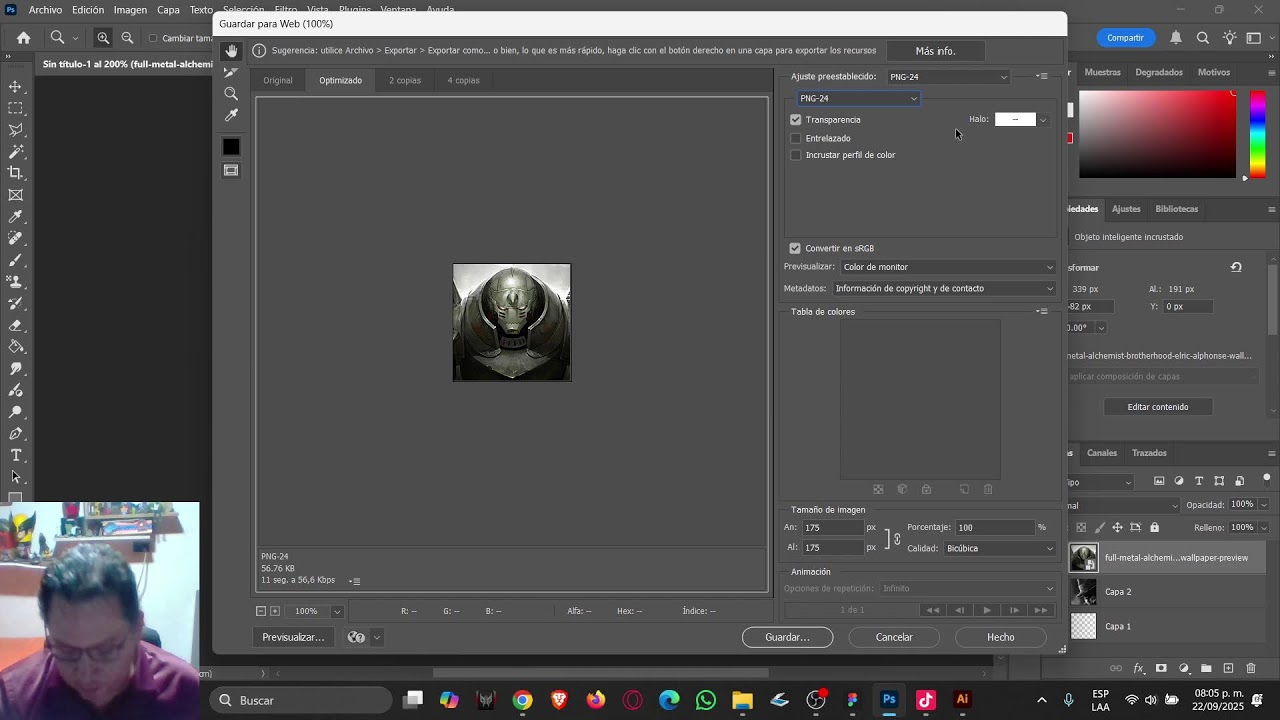
Task: Click the Cancelar button
Action: (894, 637)
